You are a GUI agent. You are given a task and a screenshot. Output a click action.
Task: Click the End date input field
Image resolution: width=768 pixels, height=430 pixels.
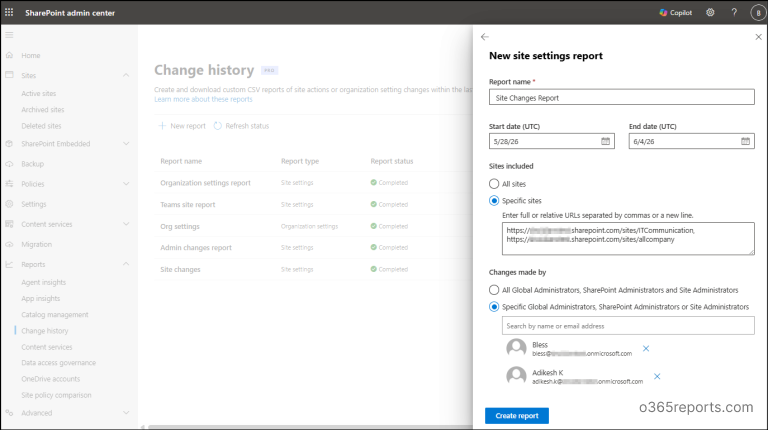click(x=692, y=141)
